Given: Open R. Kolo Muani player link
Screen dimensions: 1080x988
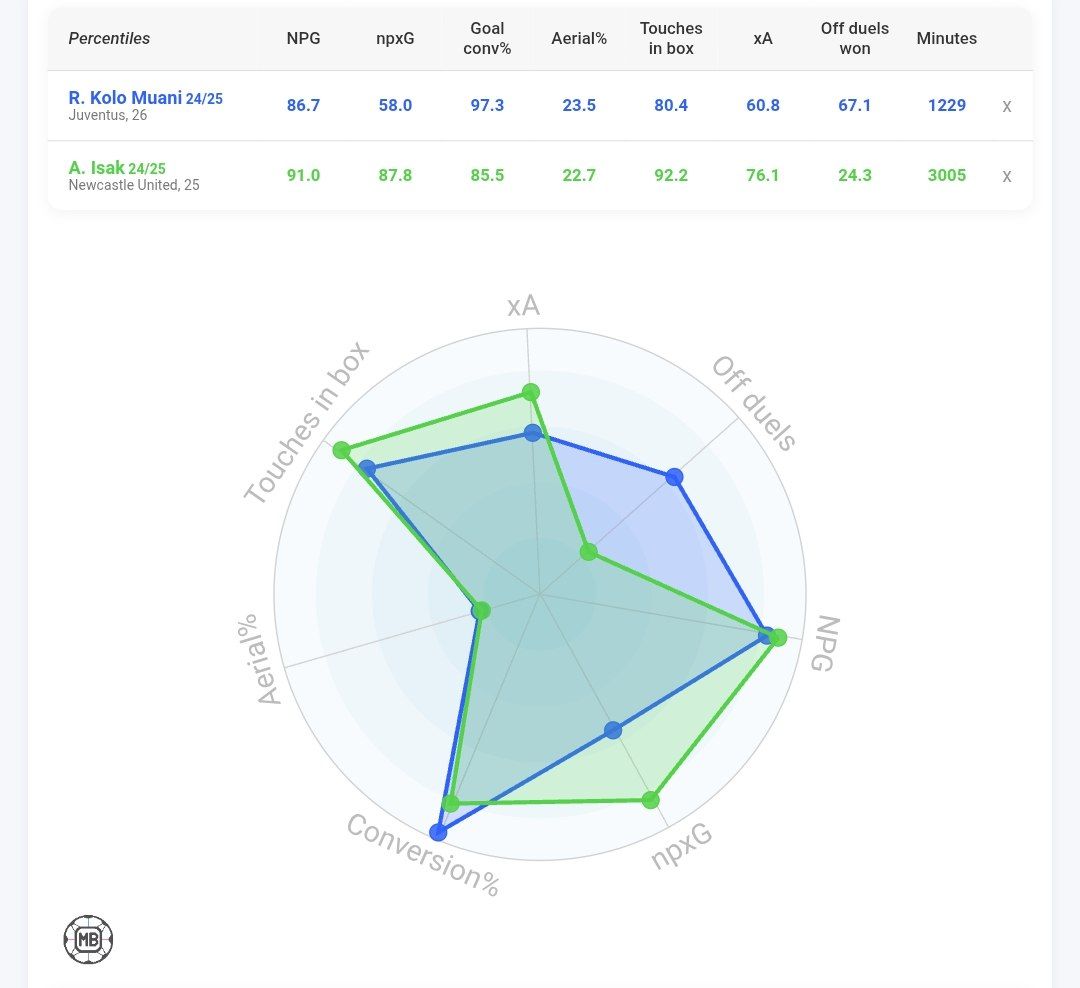Looking at the screenshot, I should 125,98.
